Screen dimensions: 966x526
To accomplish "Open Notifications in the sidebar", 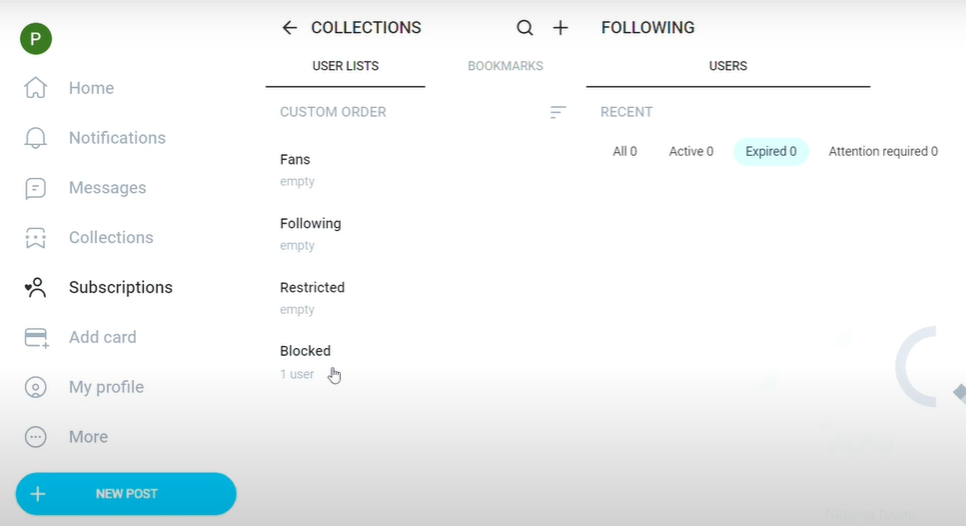I will coord(117,138).
